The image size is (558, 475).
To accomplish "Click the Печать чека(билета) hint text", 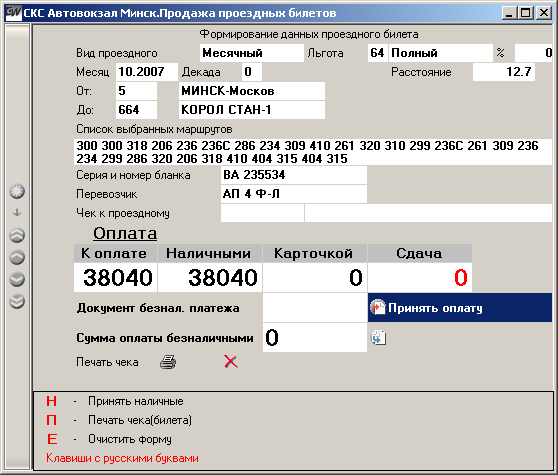I will (x=140, y=420).
